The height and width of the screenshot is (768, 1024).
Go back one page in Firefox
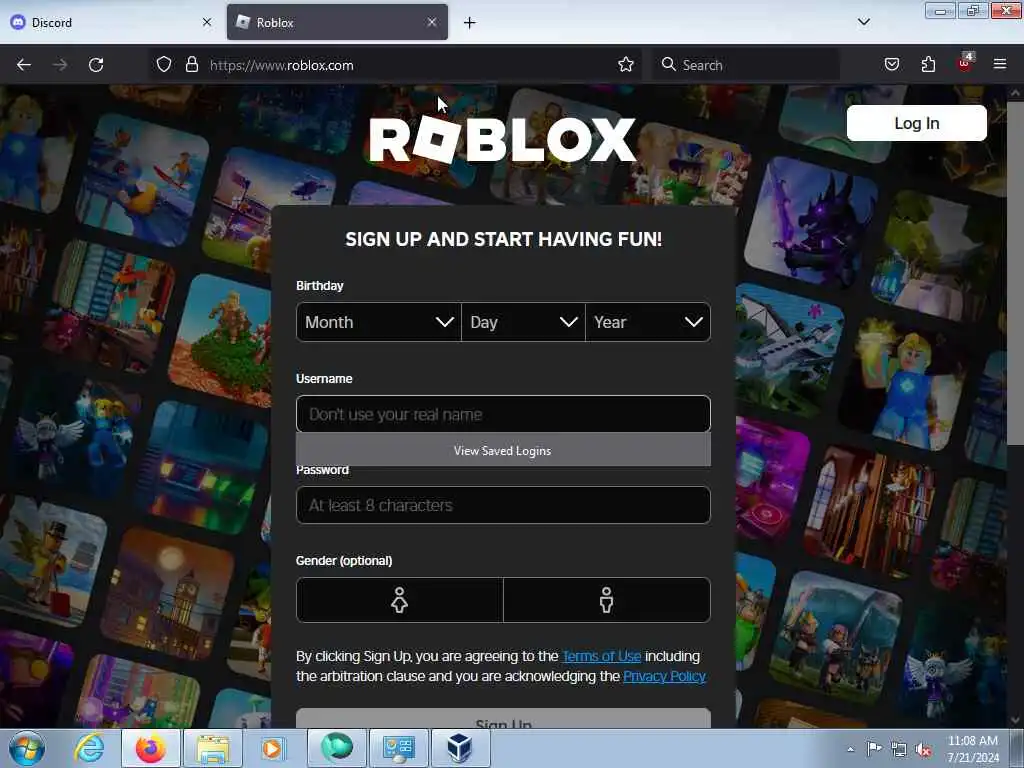click(x=24, y=65)
